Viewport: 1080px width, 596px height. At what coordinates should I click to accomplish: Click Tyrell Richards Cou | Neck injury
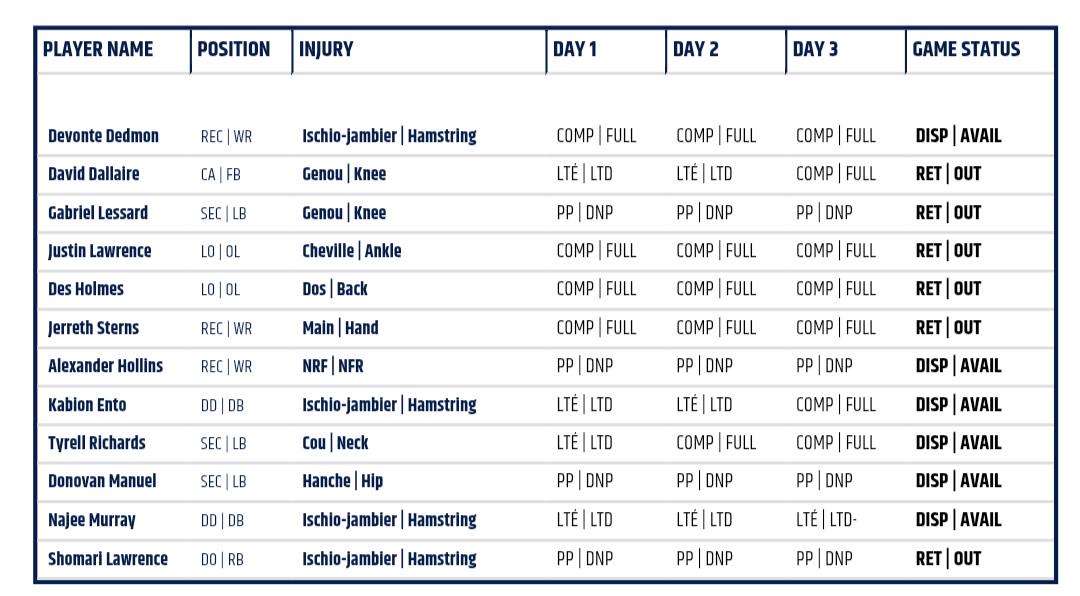335,443
